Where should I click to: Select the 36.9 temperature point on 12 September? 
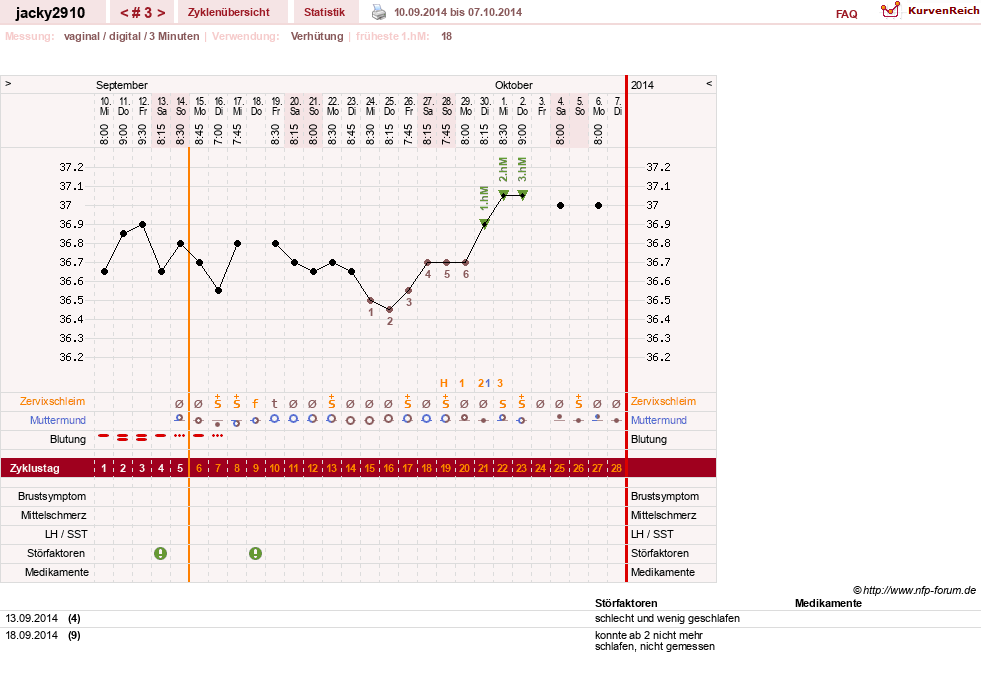143,224
